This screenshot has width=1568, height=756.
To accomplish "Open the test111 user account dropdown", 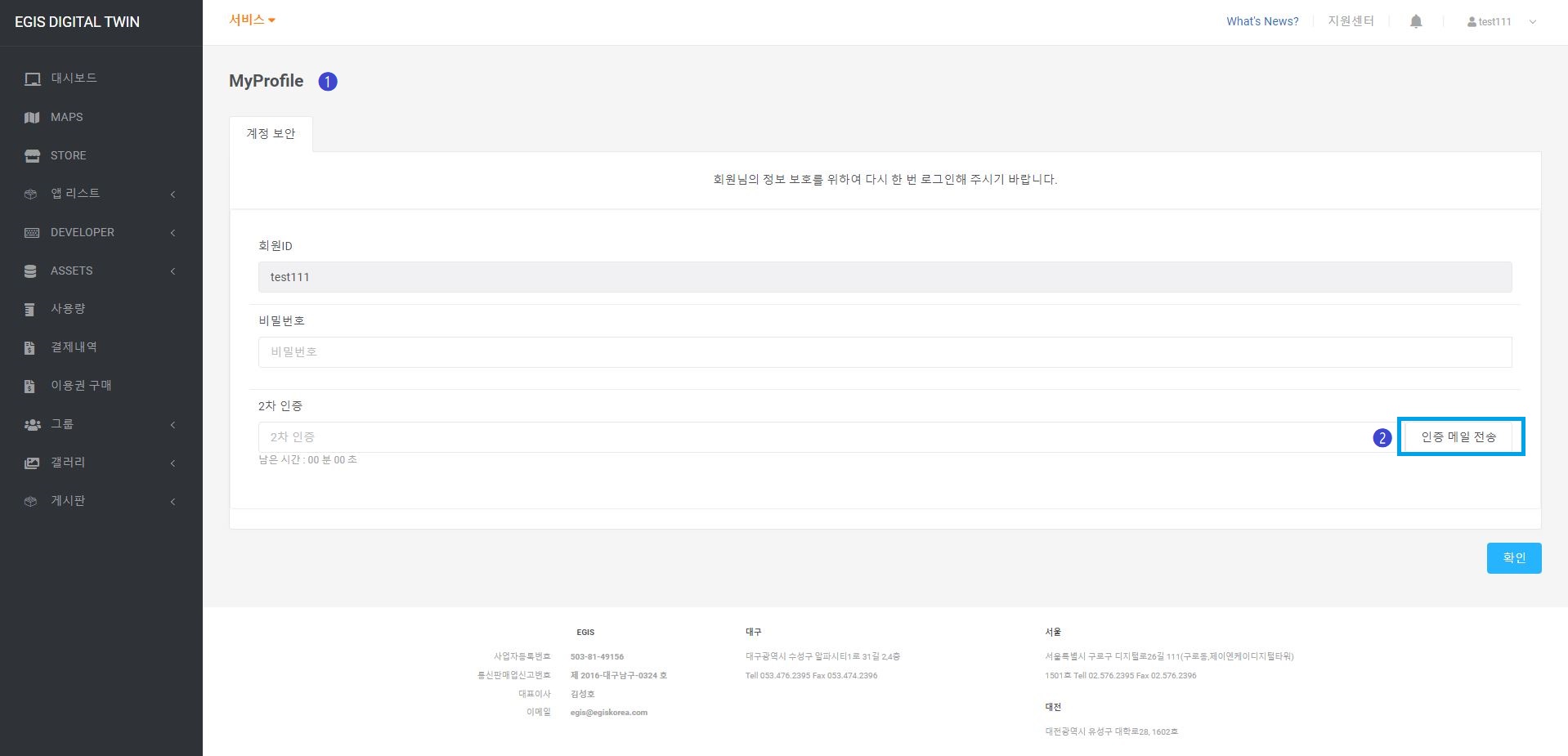I will pyautogui.click(x=1501, y=22).
